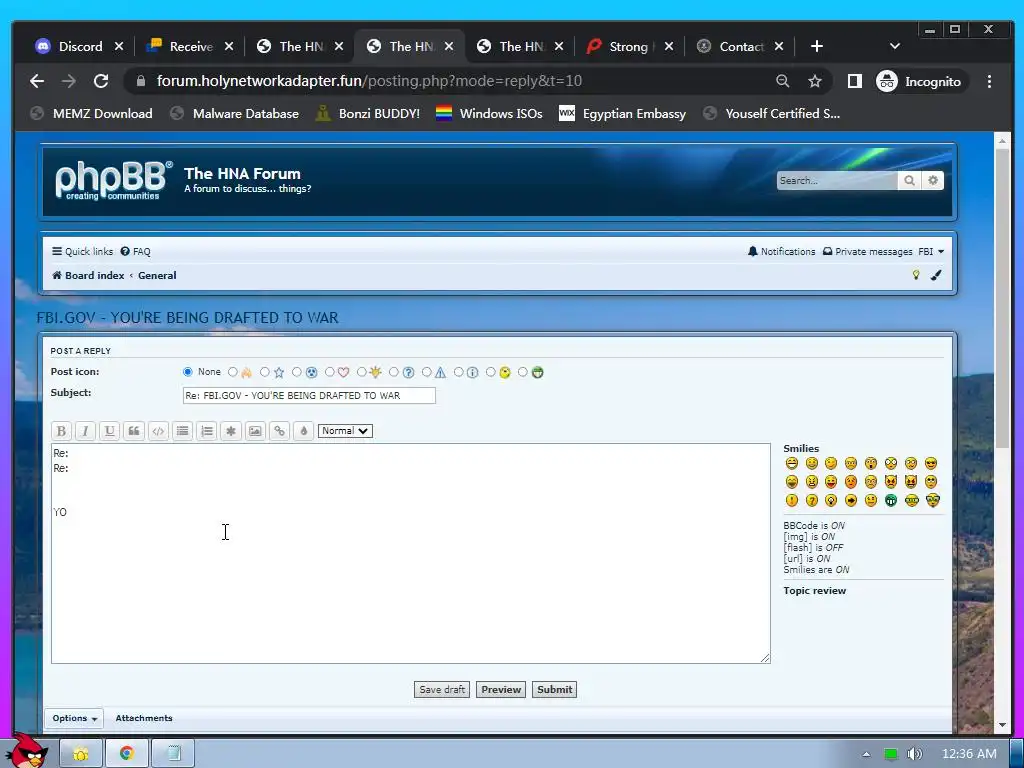1024x768 pixels.
Task: Go to Board index link
Action: coord(88,276)
